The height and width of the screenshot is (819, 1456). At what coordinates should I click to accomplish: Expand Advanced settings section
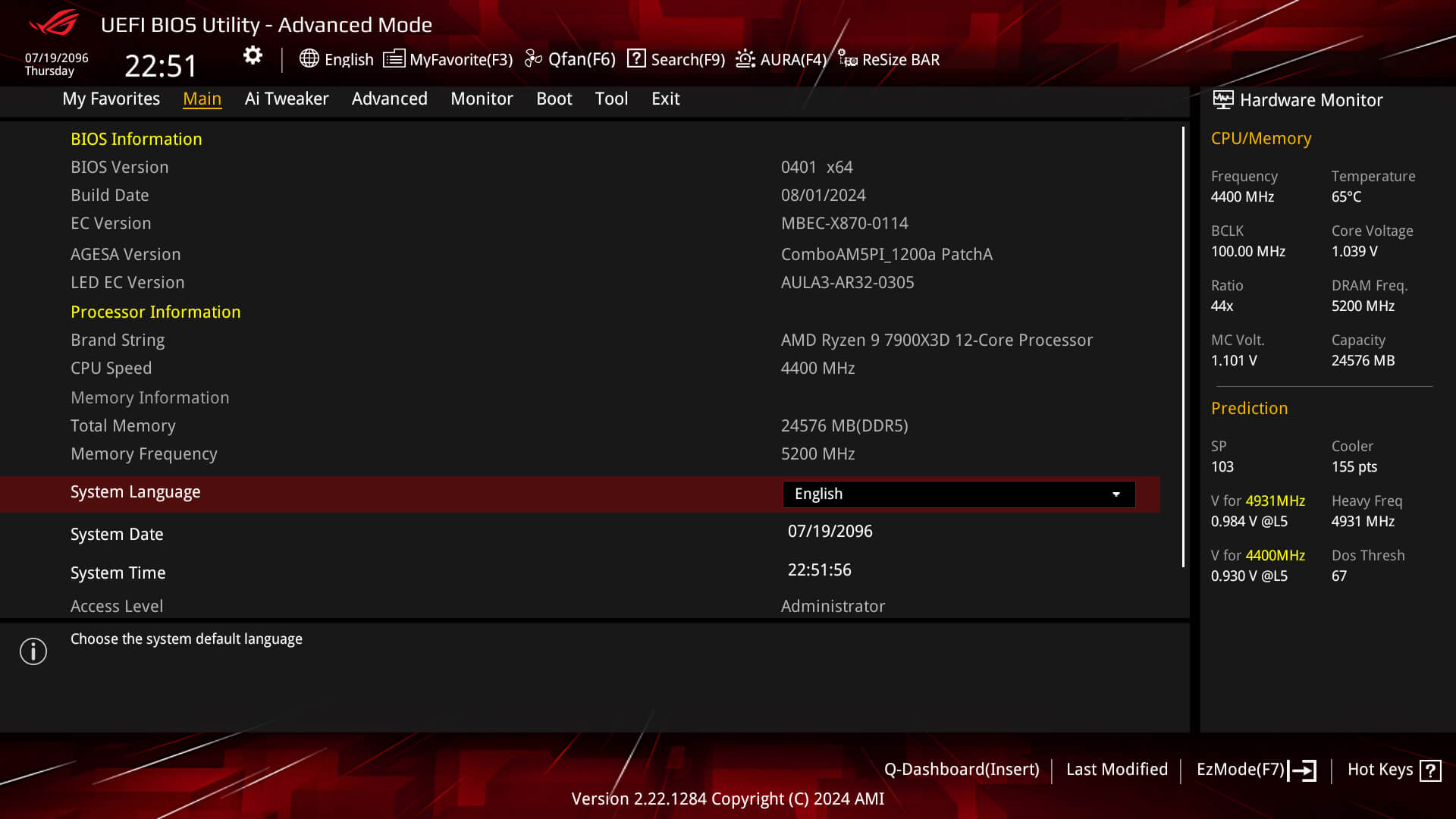click(x=389, y=98)
